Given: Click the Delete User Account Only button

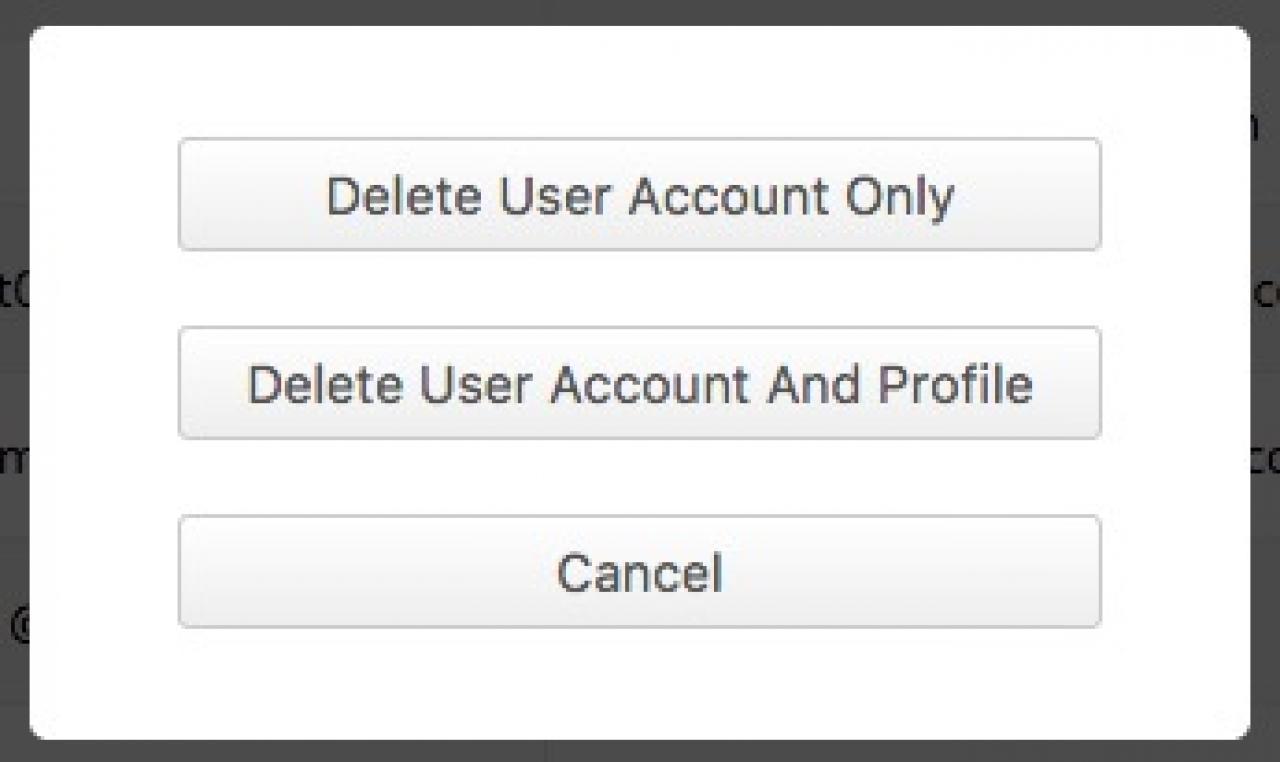Looking at the screenshot, I should [639, 195].
